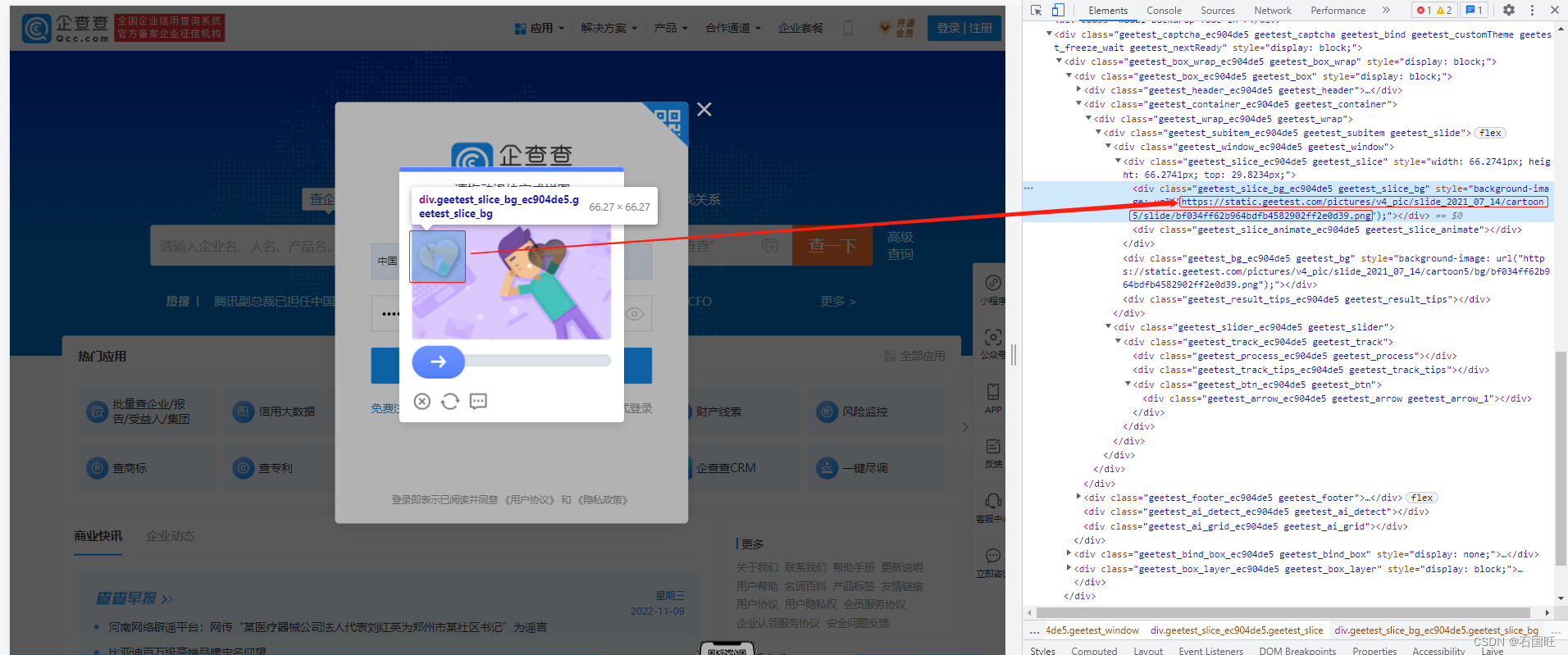Select the geetest_result_tips div row
The height and width of the screenshot is (655, 1568).
(1306, 300)
